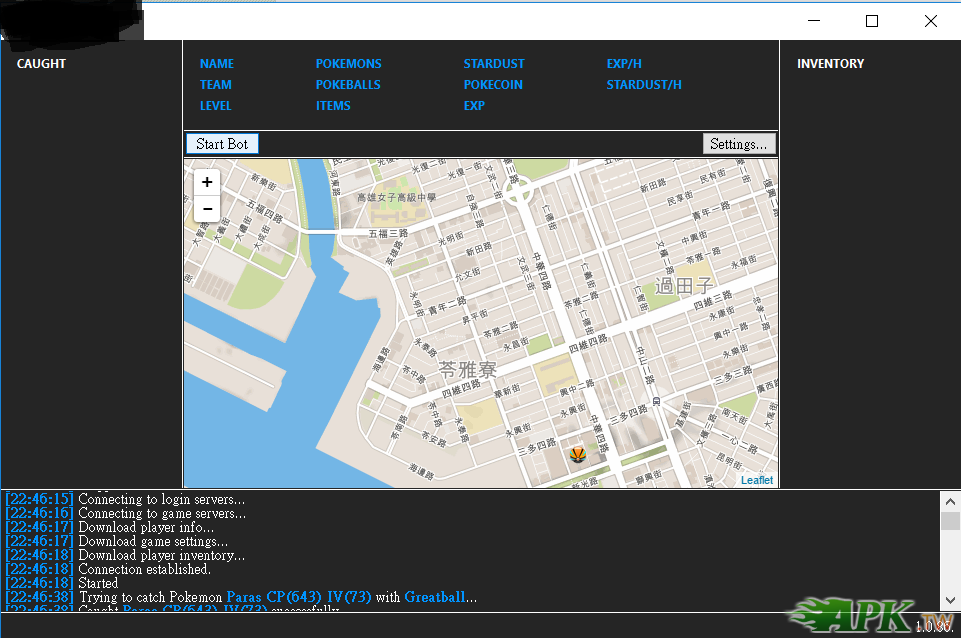Click the POKEBALLS stat label

point(348,85)
